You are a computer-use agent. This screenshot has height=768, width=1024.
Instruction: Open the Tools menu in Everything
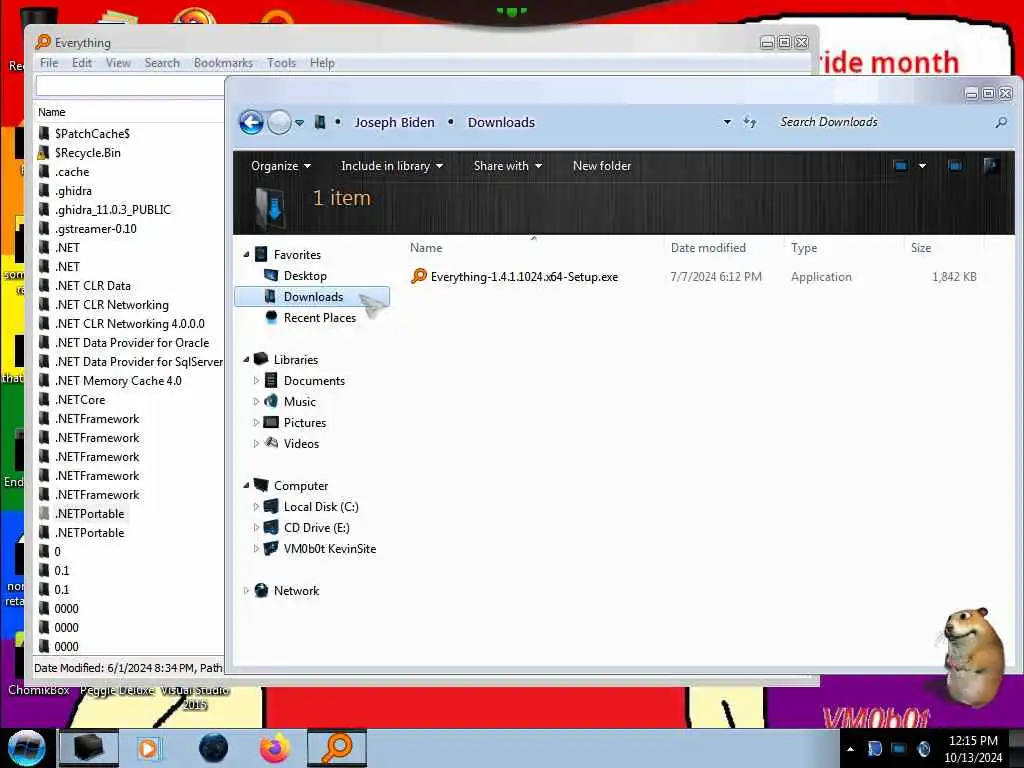pyautogui.click(x=281, y=63)
